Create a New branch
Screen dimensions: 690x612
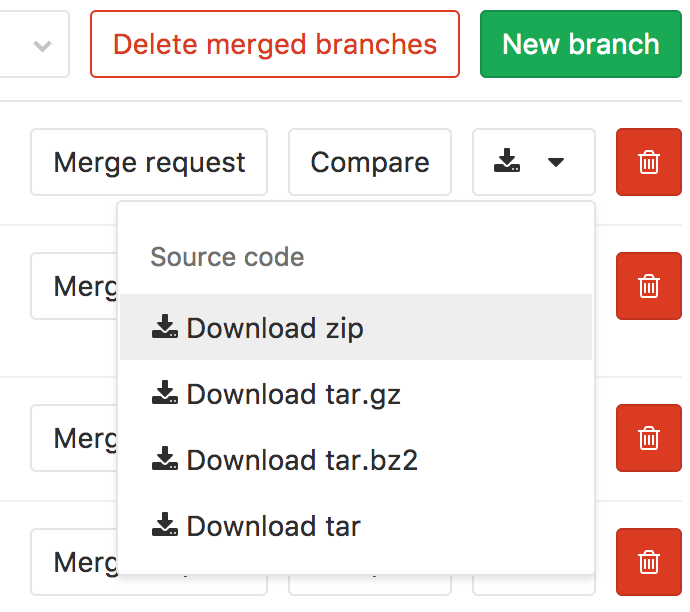581,44
